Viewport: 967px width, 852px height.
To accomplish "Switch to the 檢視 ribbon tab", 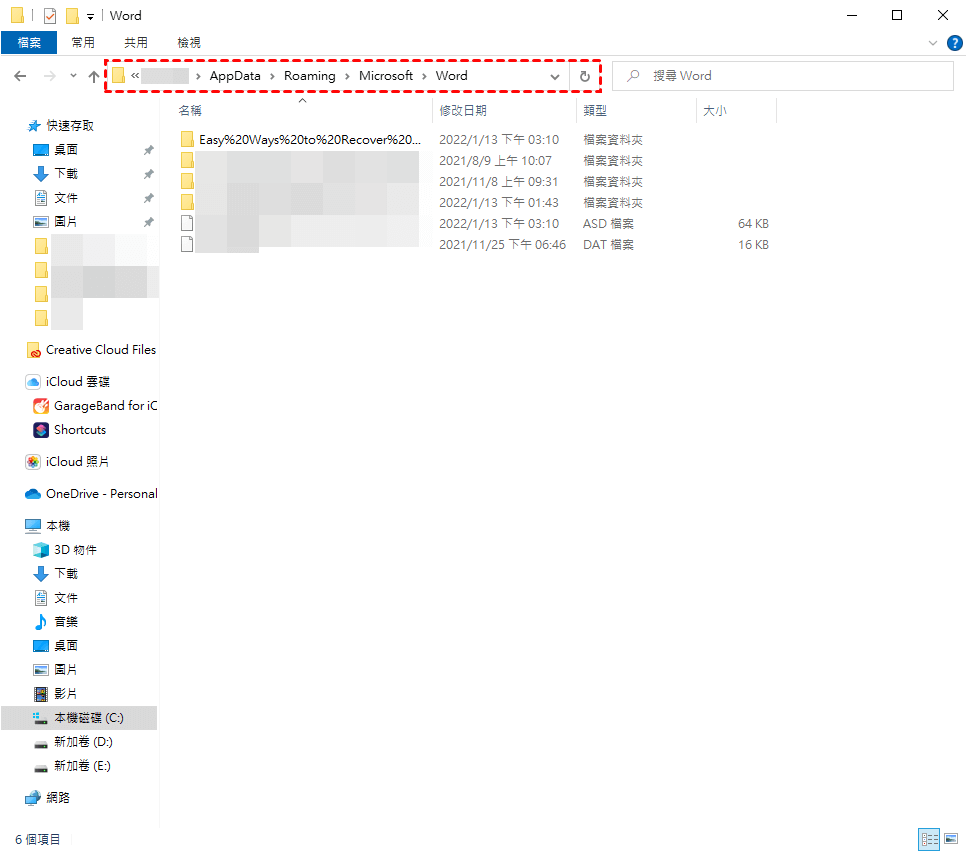I will coord(189,43).
